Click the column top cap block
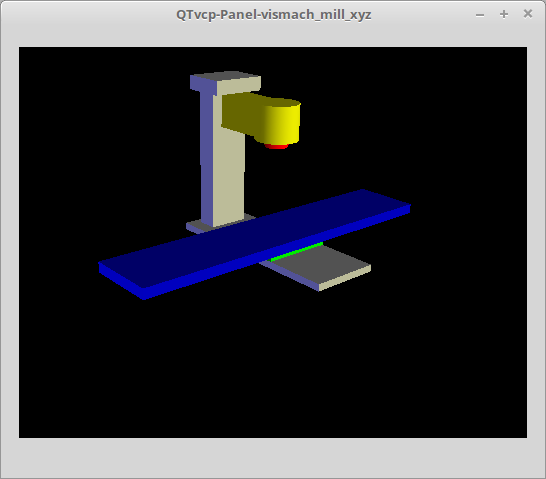 (x=225, y=83)
